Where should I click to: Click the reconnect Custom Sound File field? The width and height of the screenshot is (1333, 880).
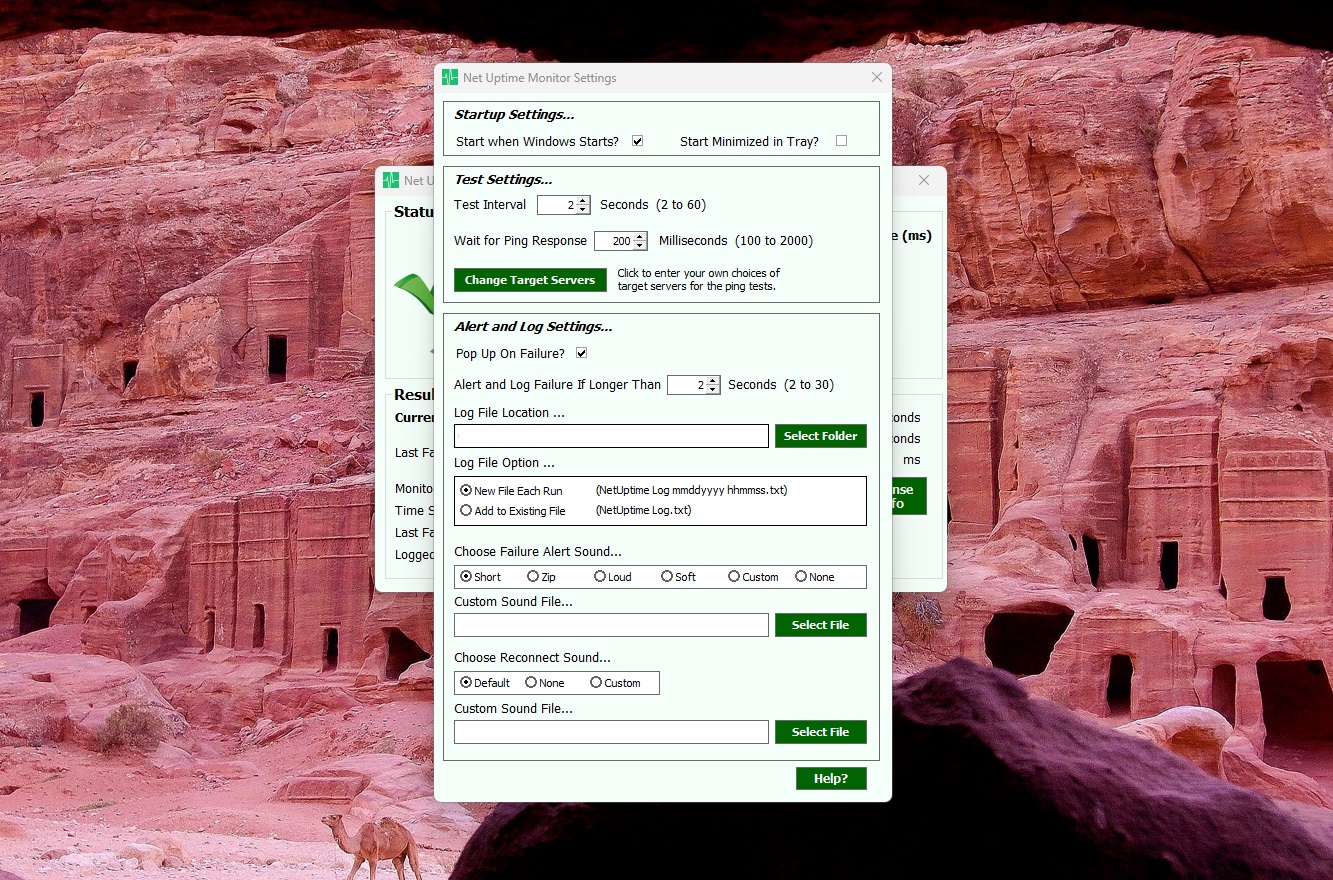[611, 732]
